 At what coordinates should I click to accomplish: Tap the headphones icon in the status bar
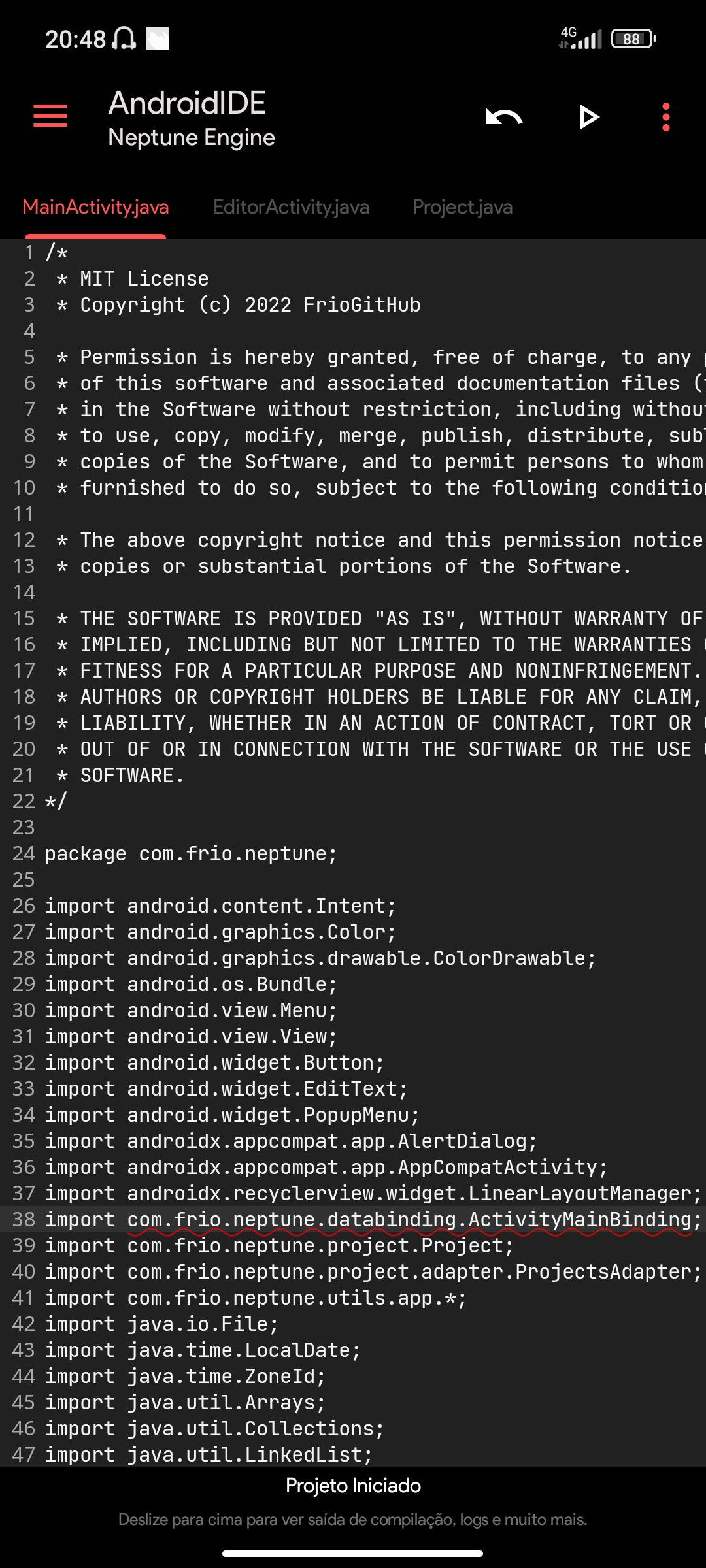pos(124,39)
